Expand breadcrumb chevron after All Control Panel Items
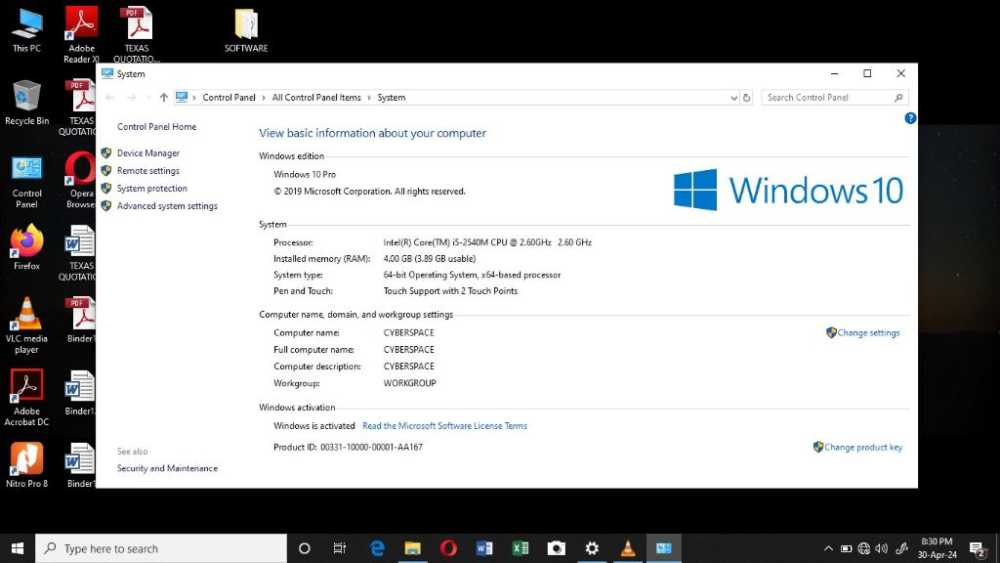Image resolution: width=1000 pixels, height=563 pixels. [369, 98]
